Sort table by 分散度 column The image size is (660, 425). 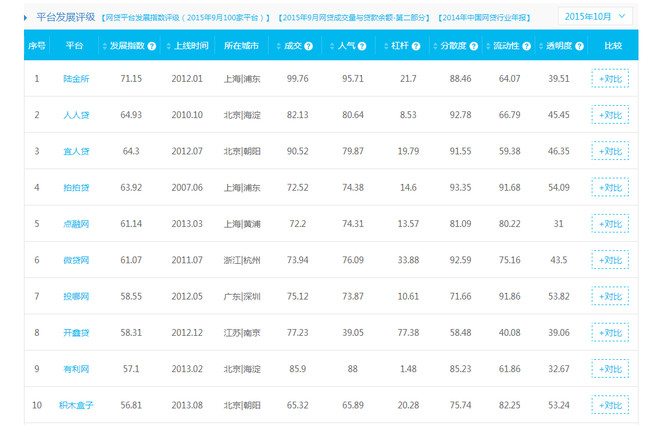click(x=435, y=46)
